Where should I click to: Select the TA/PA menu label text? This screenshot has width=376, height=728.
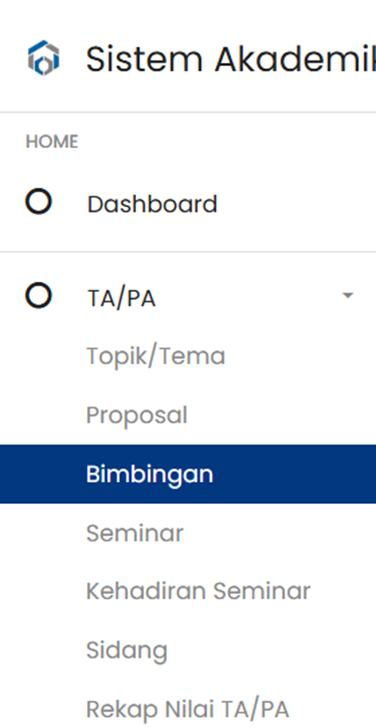(121, 299)
